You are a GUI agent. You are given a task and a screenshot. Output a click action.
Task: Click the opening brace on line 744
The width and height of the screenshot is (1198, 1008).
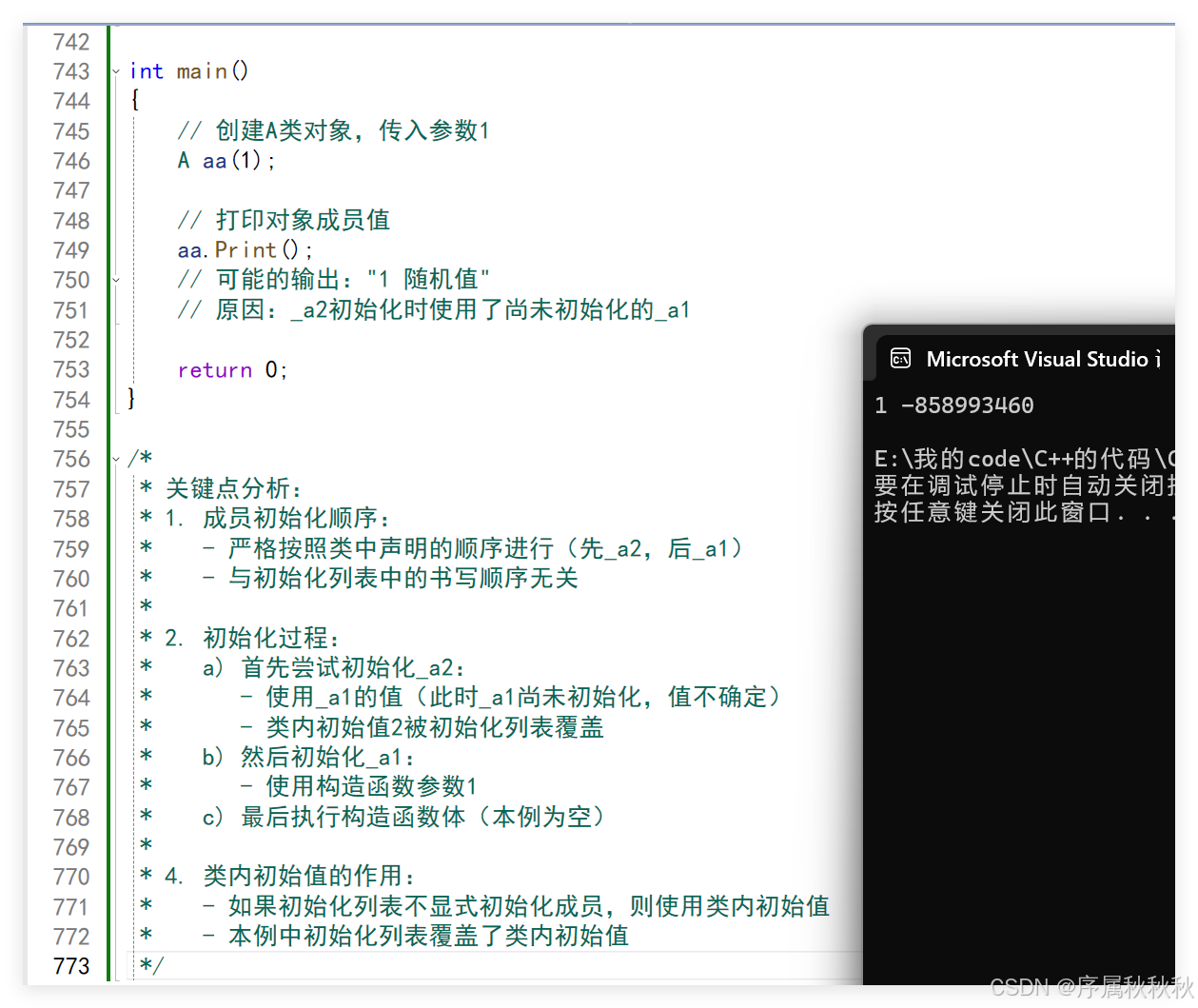click(x=135, y=101)
